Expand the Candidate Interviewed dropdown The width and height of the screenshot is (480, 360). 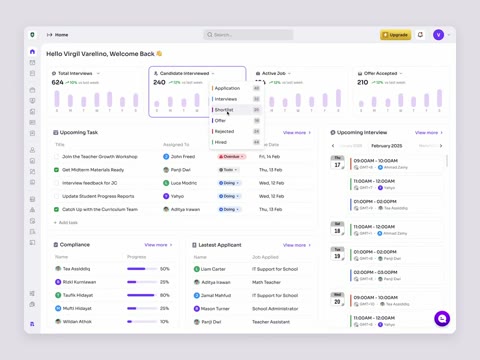click(x=213, y=73)
